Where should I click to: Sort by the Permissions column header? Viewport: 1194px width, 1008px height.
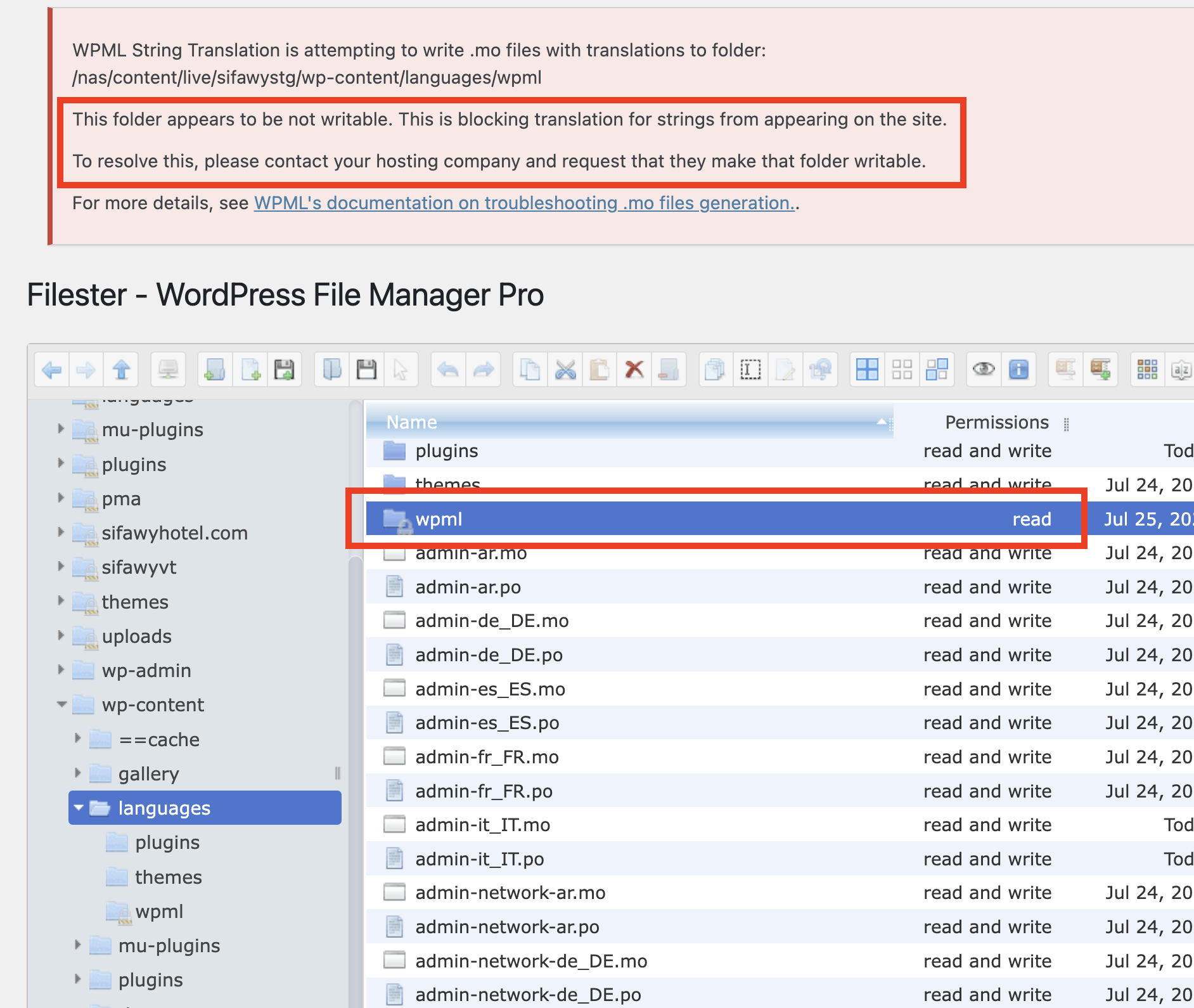(x=997, y=422)
